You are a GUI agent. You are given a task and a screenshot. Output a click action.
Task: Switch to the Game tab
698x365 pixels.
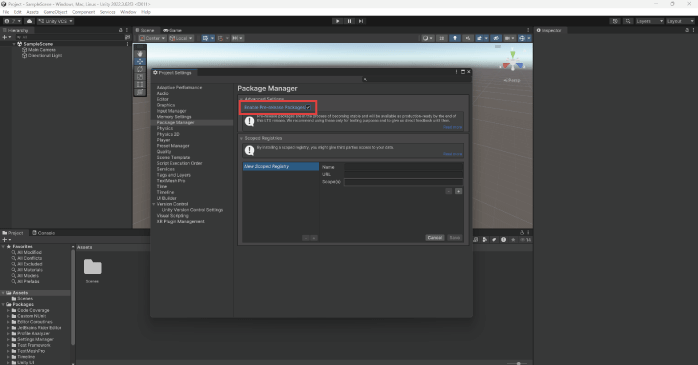(x=172, y=30)
